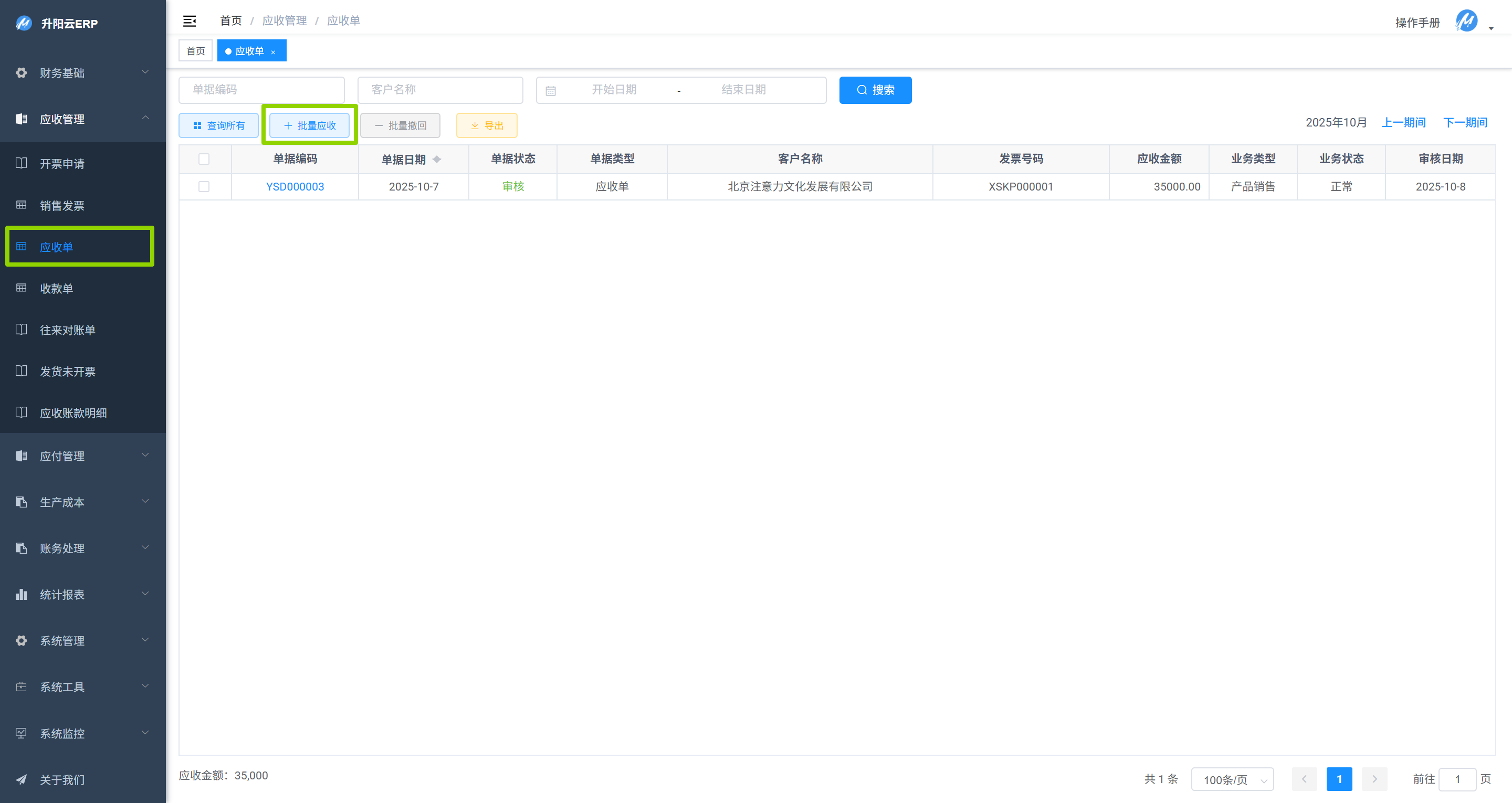
Task: Open the date range calendar icon
Action: 551,90
